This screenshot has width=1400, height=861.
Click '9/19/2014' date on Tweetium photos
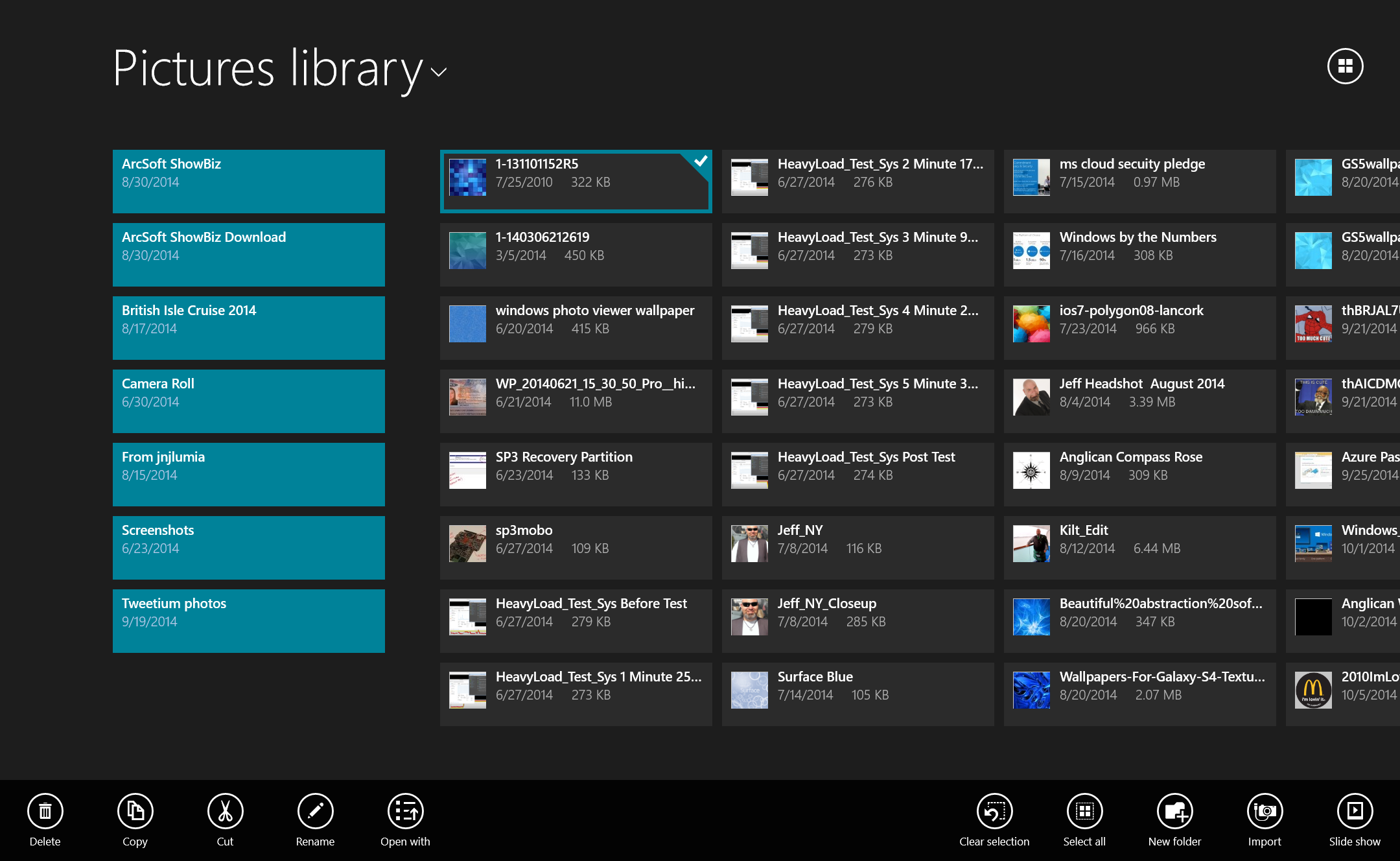(149, 622)
